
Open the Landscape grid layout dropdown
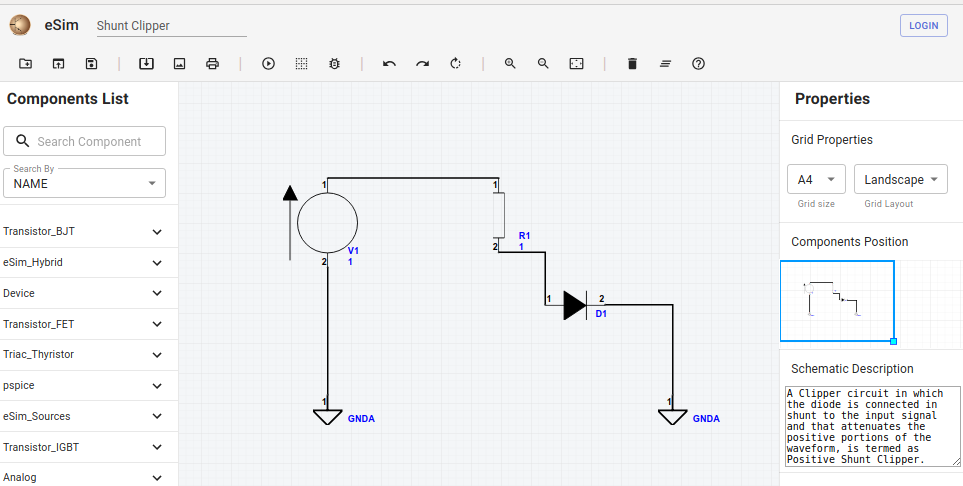900,179
